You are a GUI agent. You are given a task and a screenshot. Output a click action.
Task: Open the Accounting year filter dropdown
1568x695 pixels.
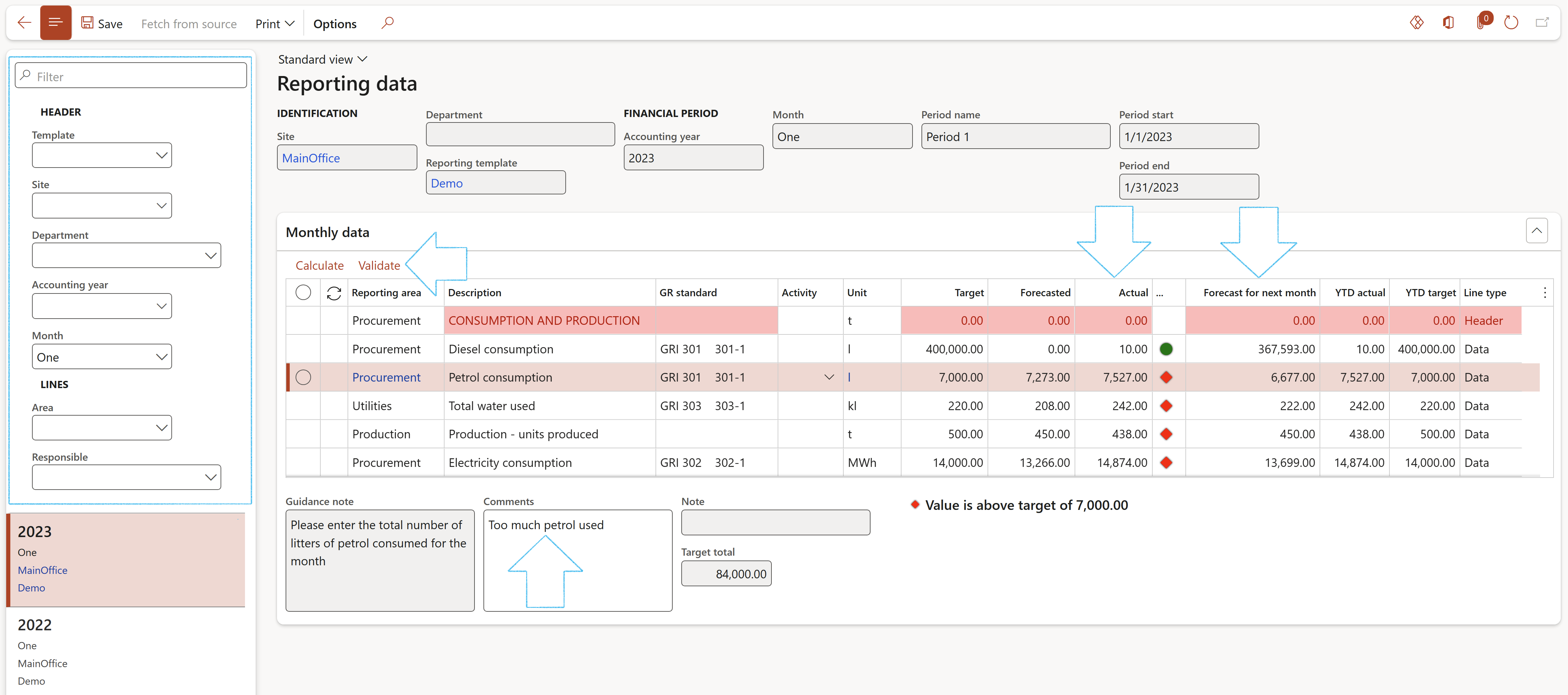[161, 306]
